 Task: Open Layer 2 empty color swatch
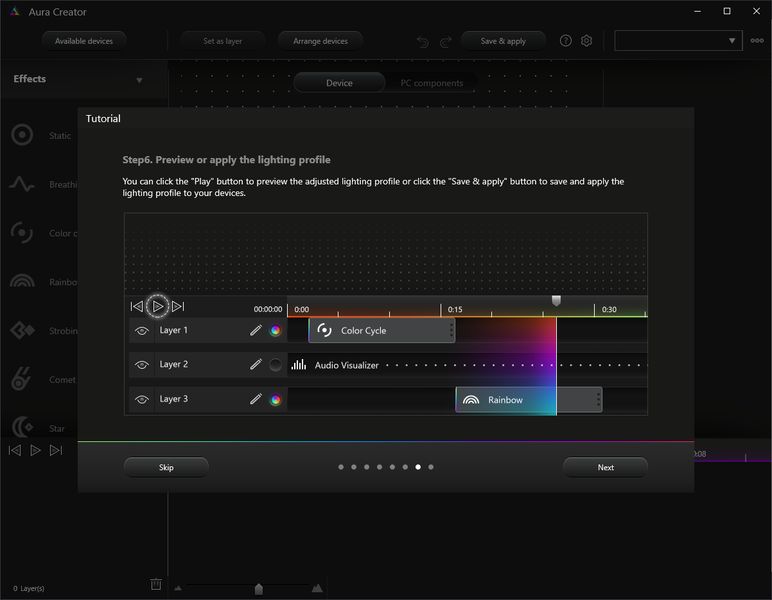[276, 365]
